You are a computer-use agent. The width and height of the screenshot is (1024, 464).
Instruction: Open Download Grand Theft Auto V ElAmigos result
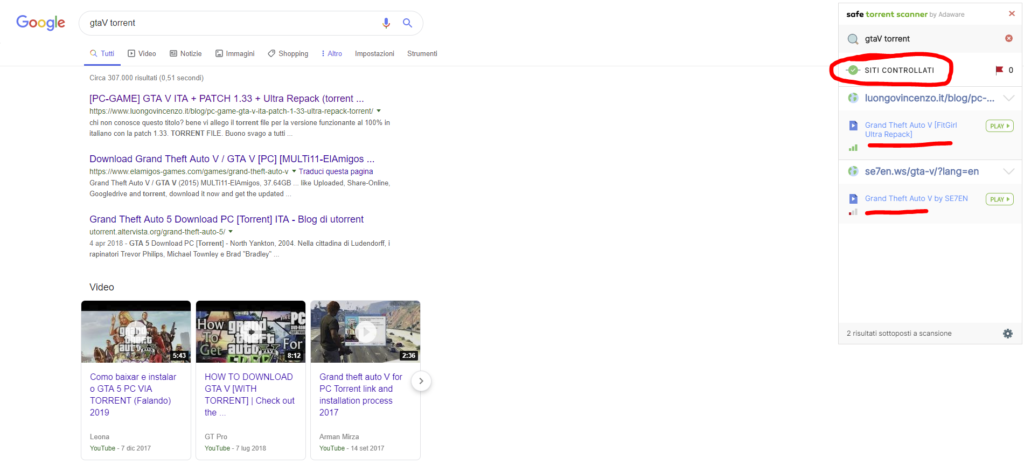(232, 159)
